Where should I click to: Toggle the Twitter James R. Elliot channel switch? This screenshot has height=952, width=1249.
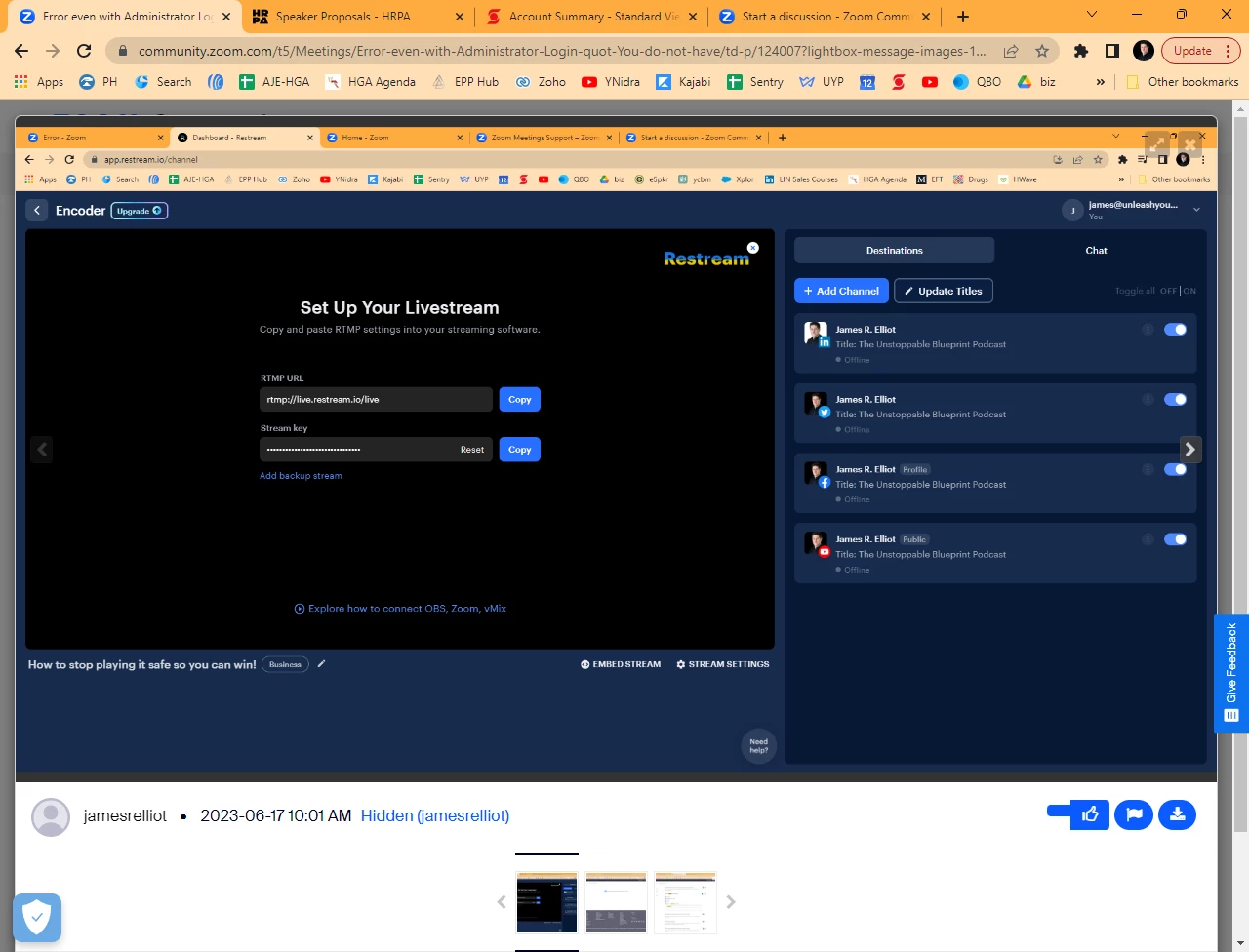coord(1175,400)
